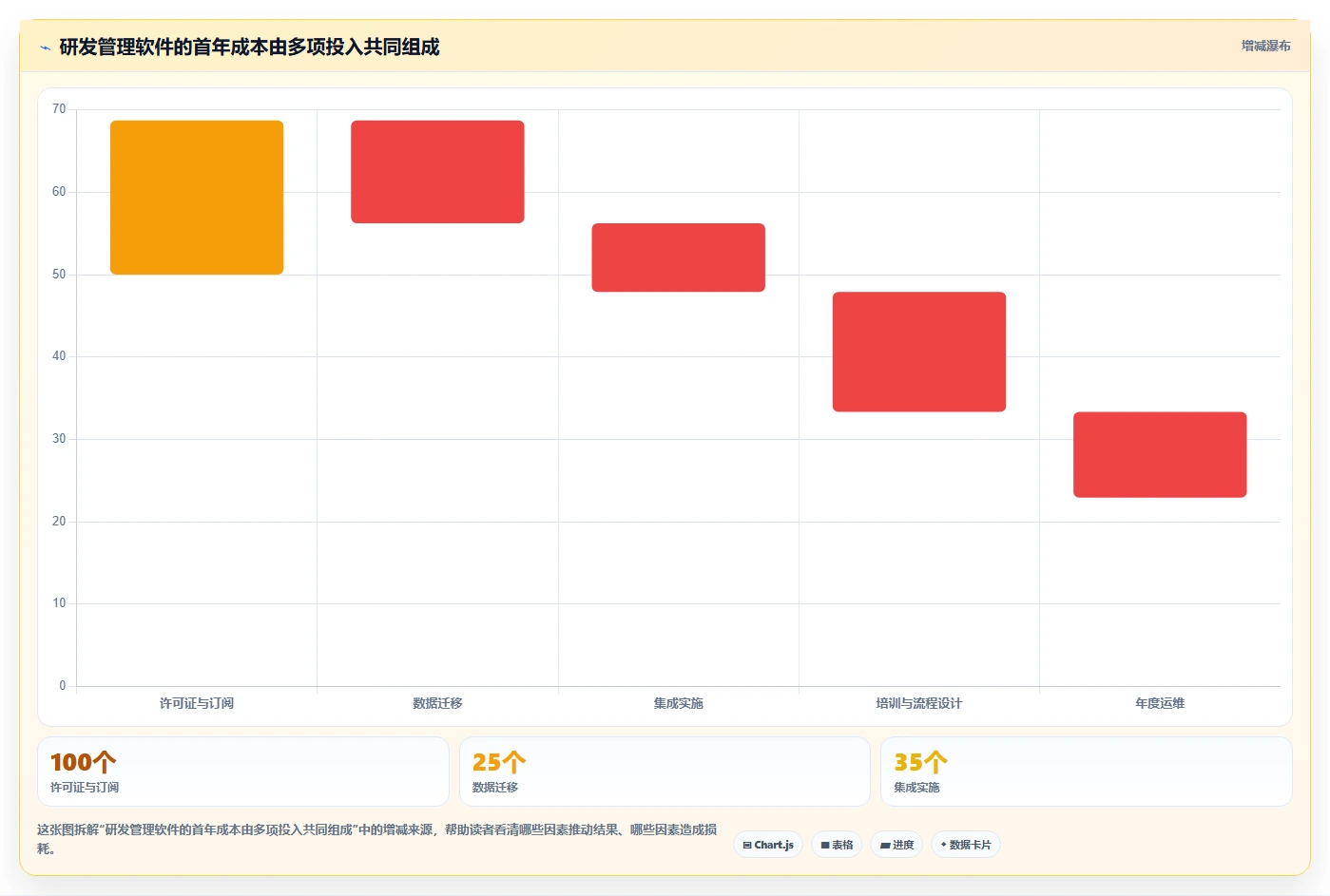Click the 许可证与订阅 x-axis label
This screenshot has height=896, width=1330.
(x=197, y=703)
